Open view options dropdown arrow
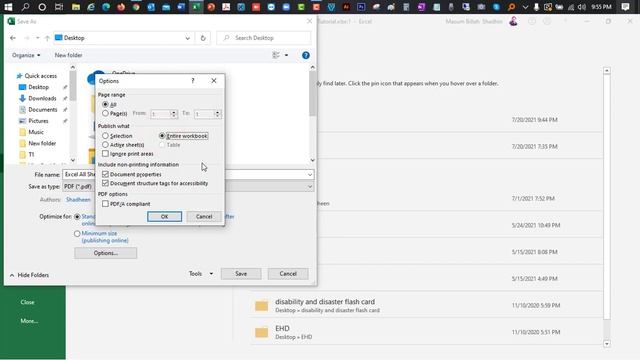This screenshot has height=360, width=640. coord(286,55)
